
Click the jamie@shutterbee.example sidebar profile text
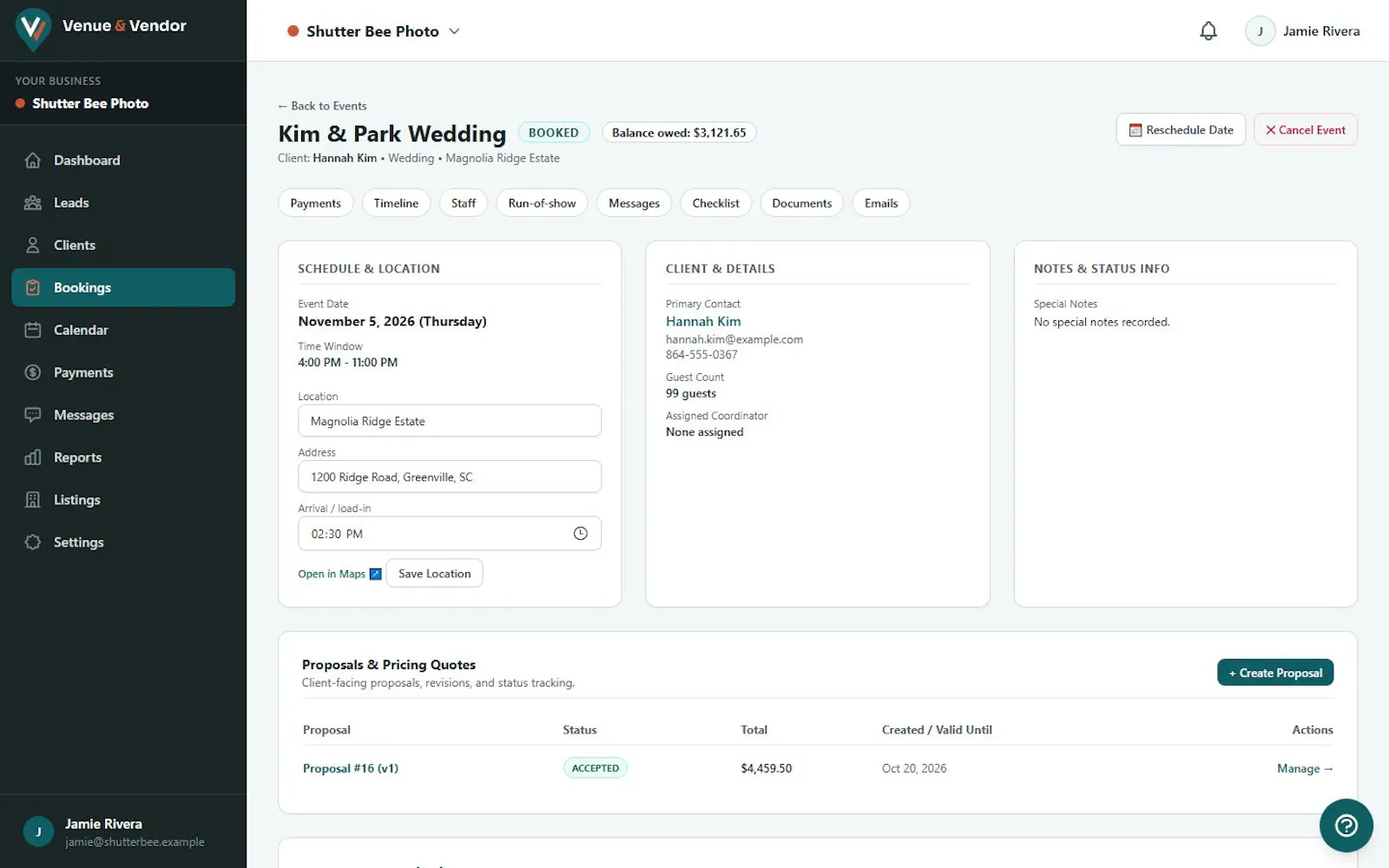[135, 842]
